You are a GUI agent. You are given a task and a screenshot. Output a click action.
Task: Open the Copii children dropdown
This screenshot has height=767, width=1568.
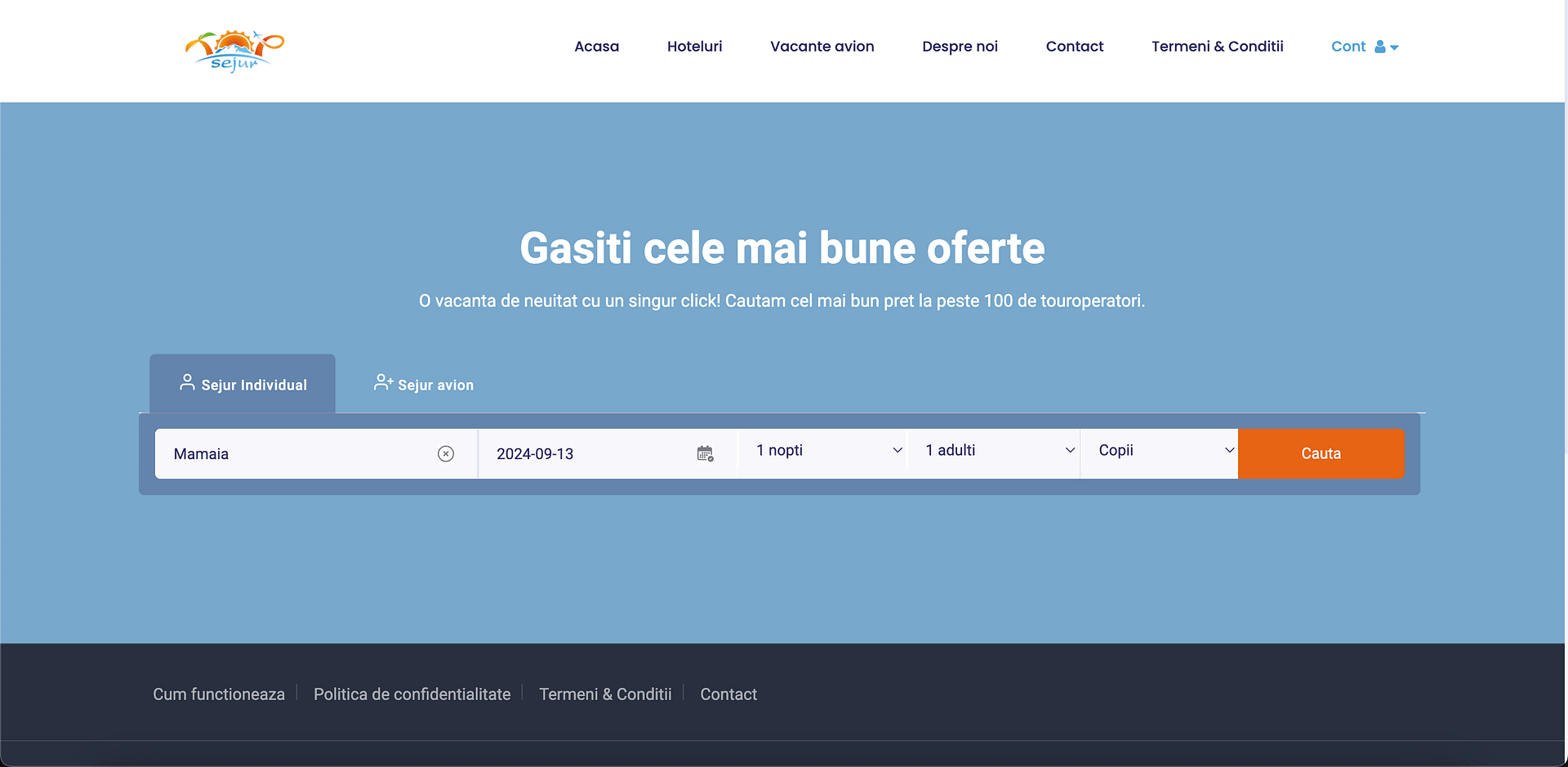pyautogui.click(x=1160, y=450)
